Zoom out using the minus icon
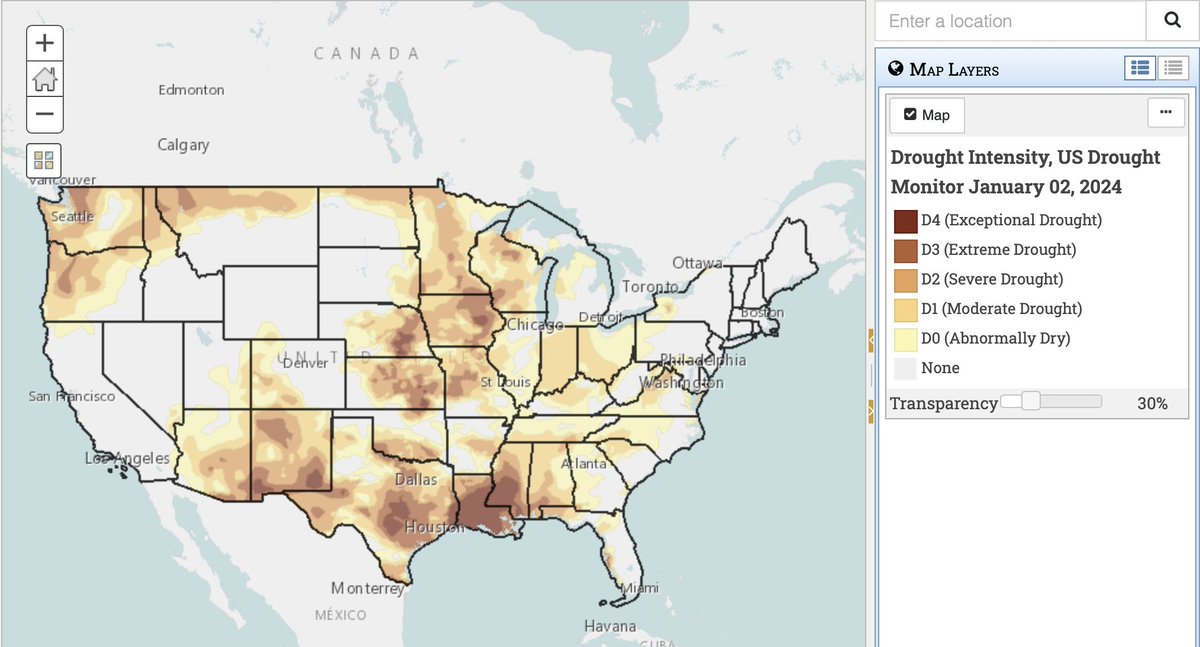The width and height of the screenshot is (1200, 647). click(x=44, y=114)
